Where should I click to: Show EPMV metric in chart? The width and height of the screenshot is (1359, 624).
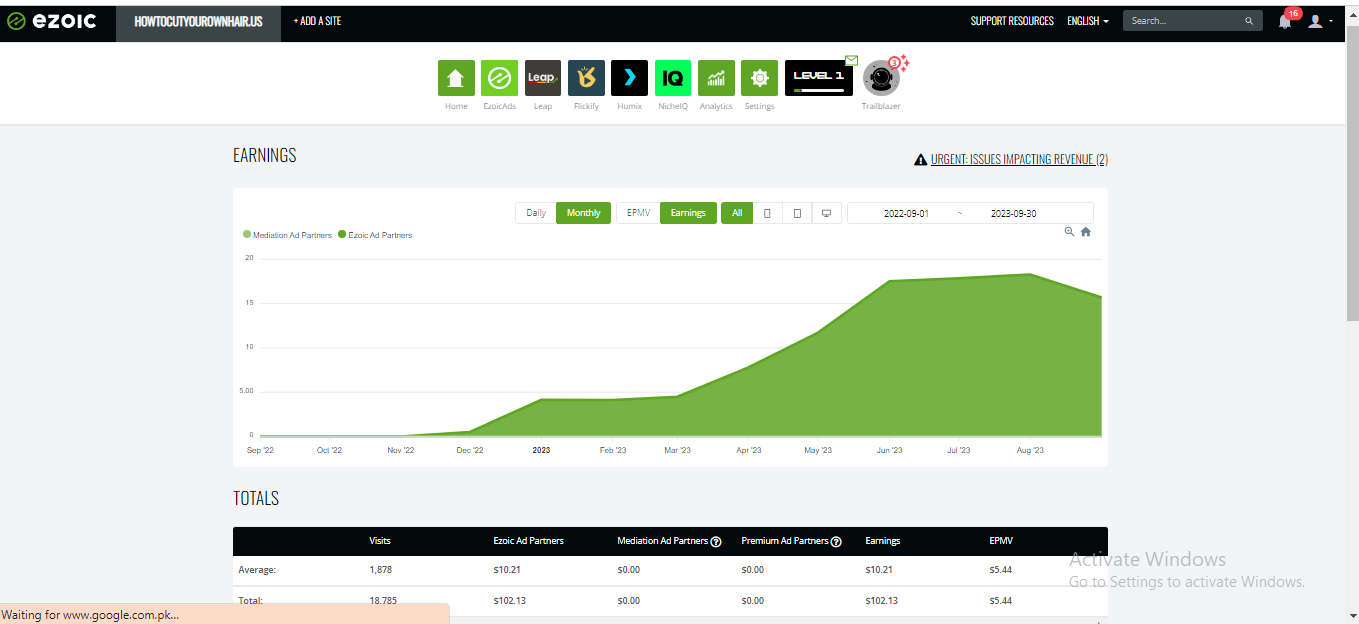coord(638,213)
